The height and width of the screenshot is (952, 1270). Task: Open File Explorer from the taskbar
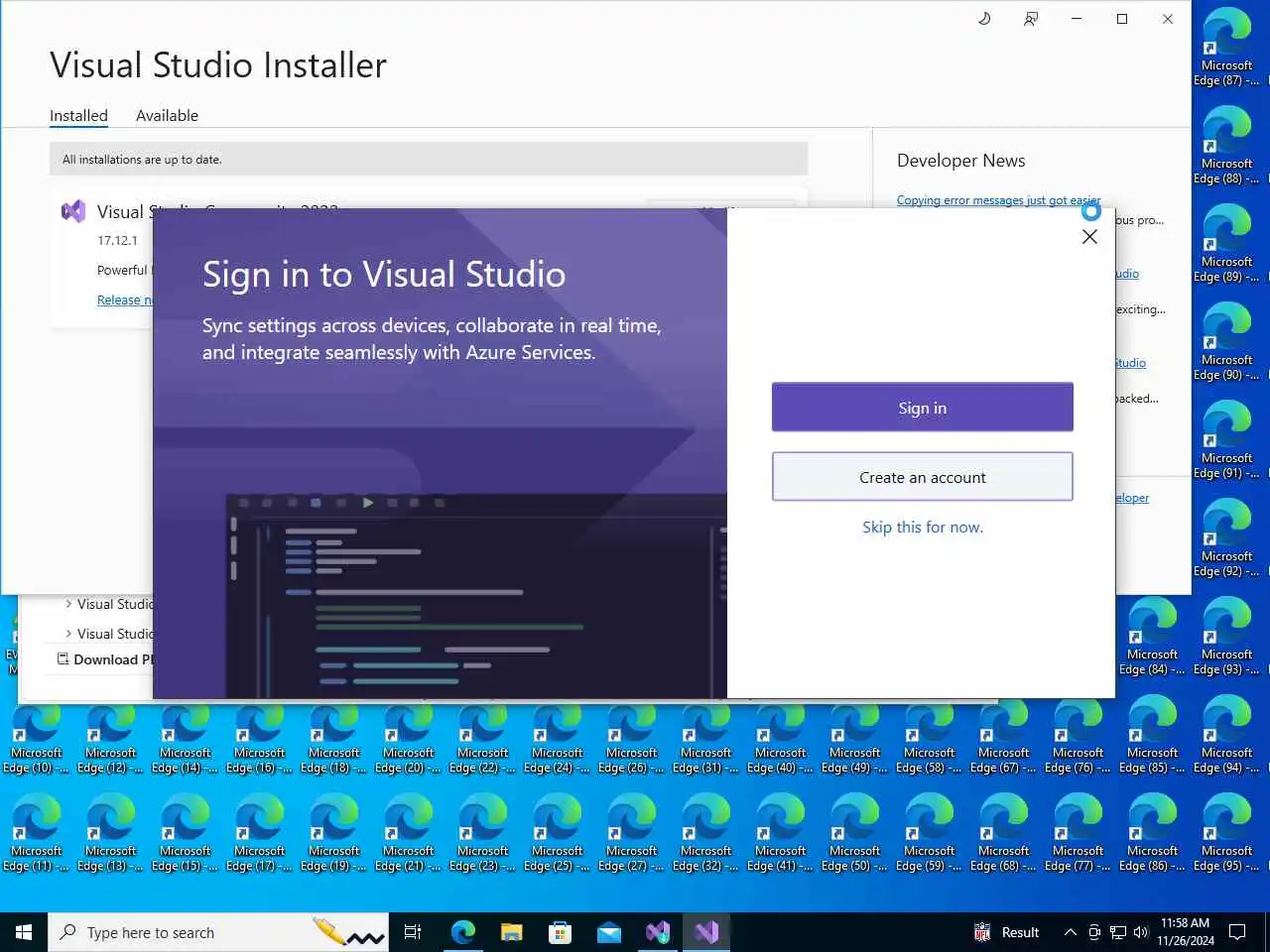(x=511, y=932)
